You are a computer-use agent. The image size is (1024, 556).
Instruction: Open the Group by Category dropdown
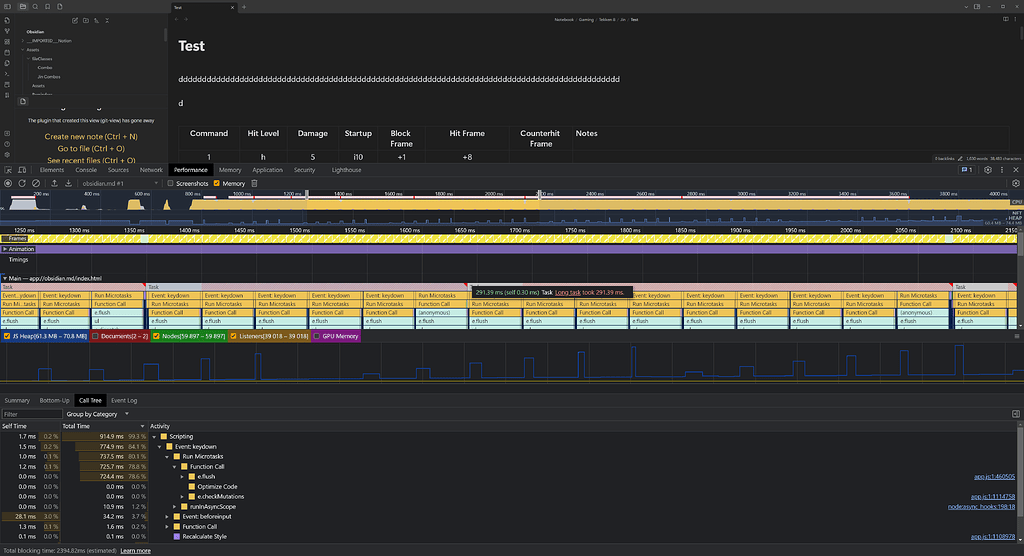tap(97, 414)
